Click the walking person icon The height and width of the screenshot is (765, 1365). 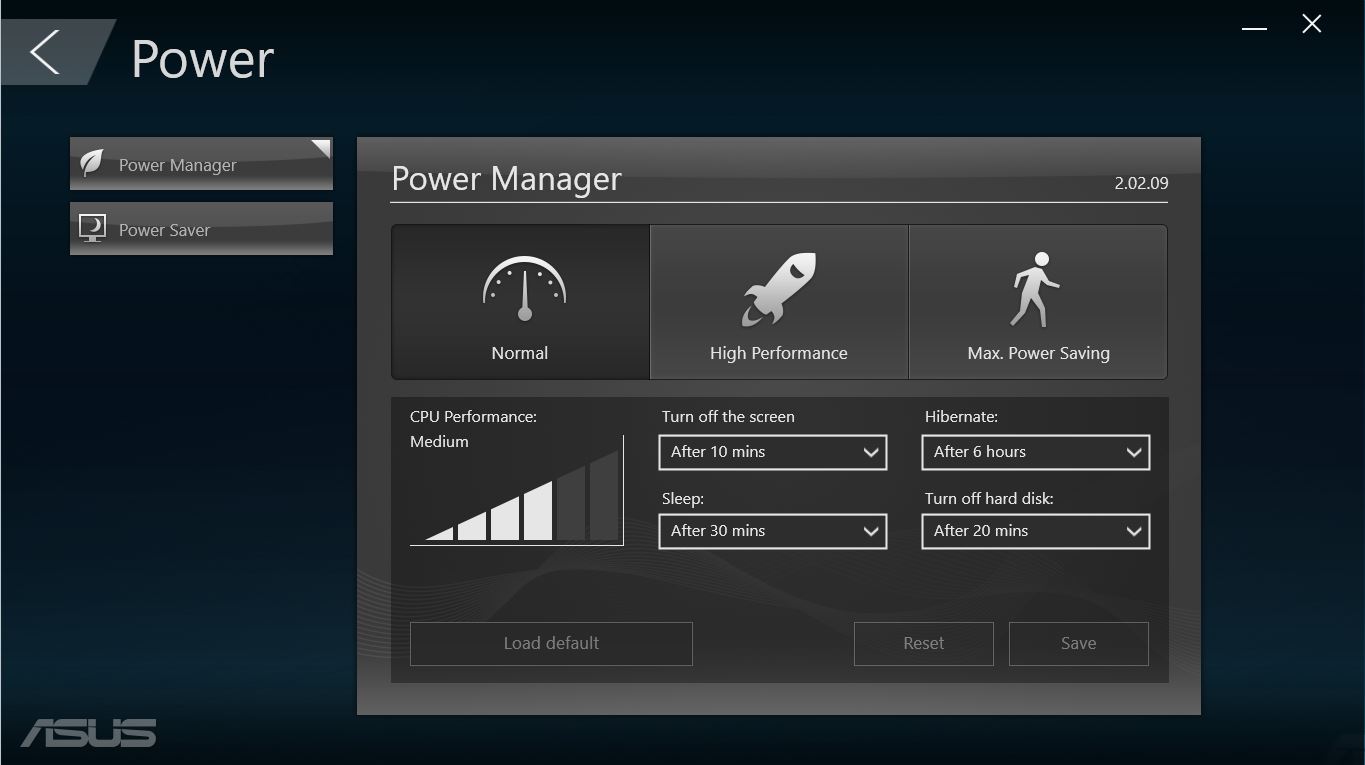tap(1035, 289)
